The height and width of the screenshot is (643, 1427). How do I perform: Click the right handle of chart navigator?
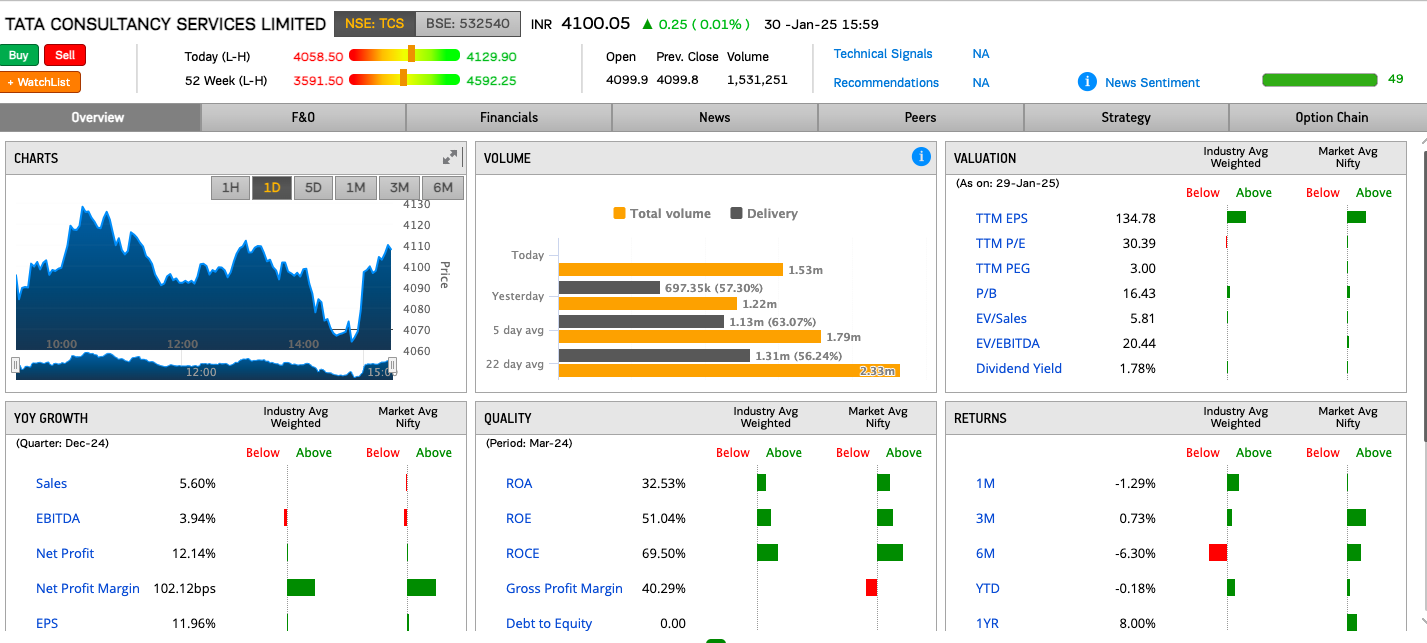393,365
